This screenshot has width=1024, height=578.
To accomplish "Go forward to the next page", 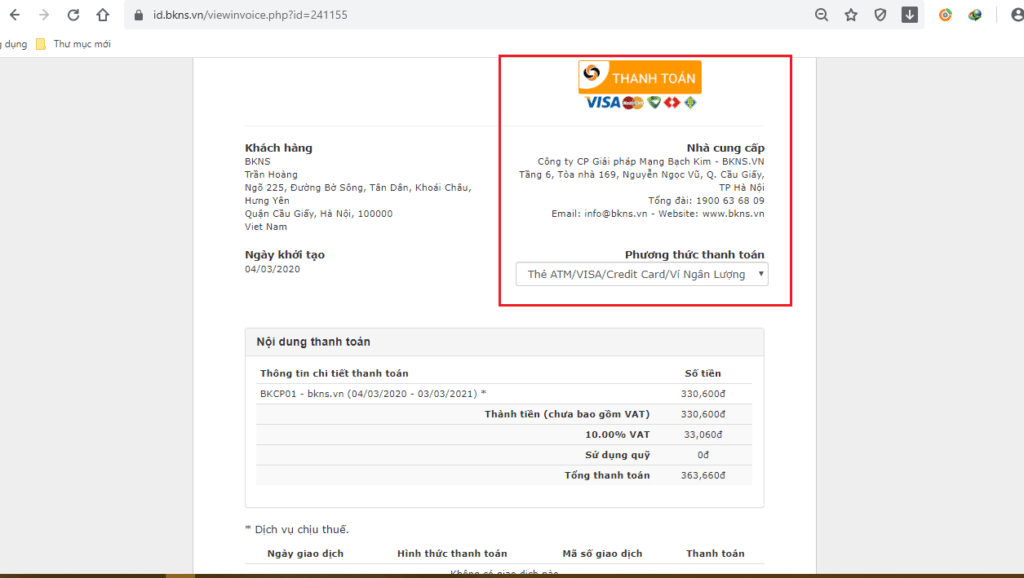I will coord(44,14).
